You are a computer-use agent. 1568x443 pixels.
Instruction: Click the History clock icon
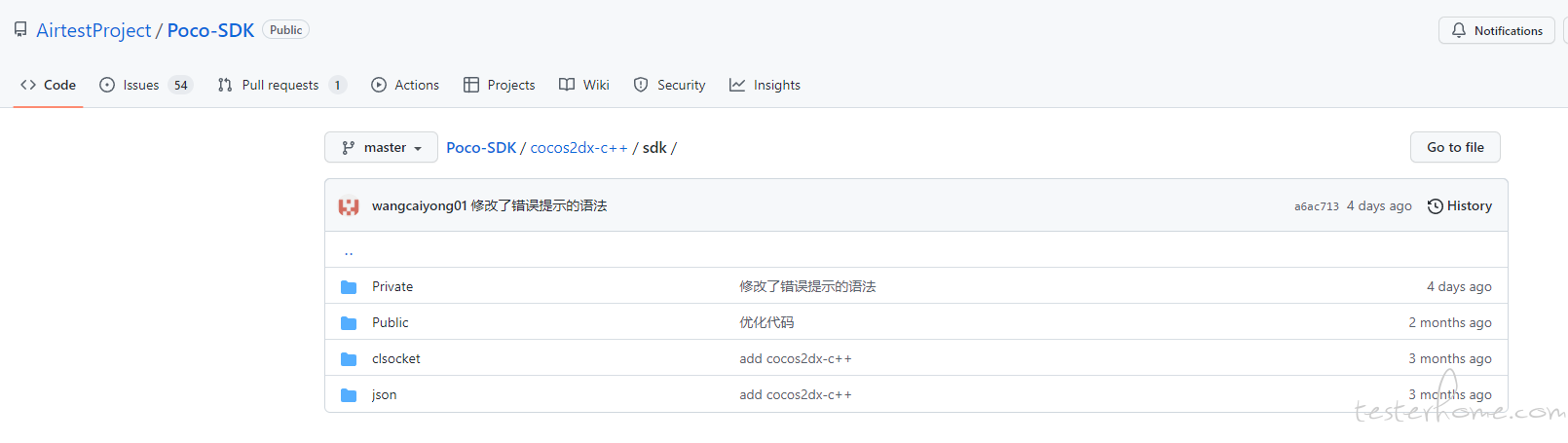coord(1436,206)
